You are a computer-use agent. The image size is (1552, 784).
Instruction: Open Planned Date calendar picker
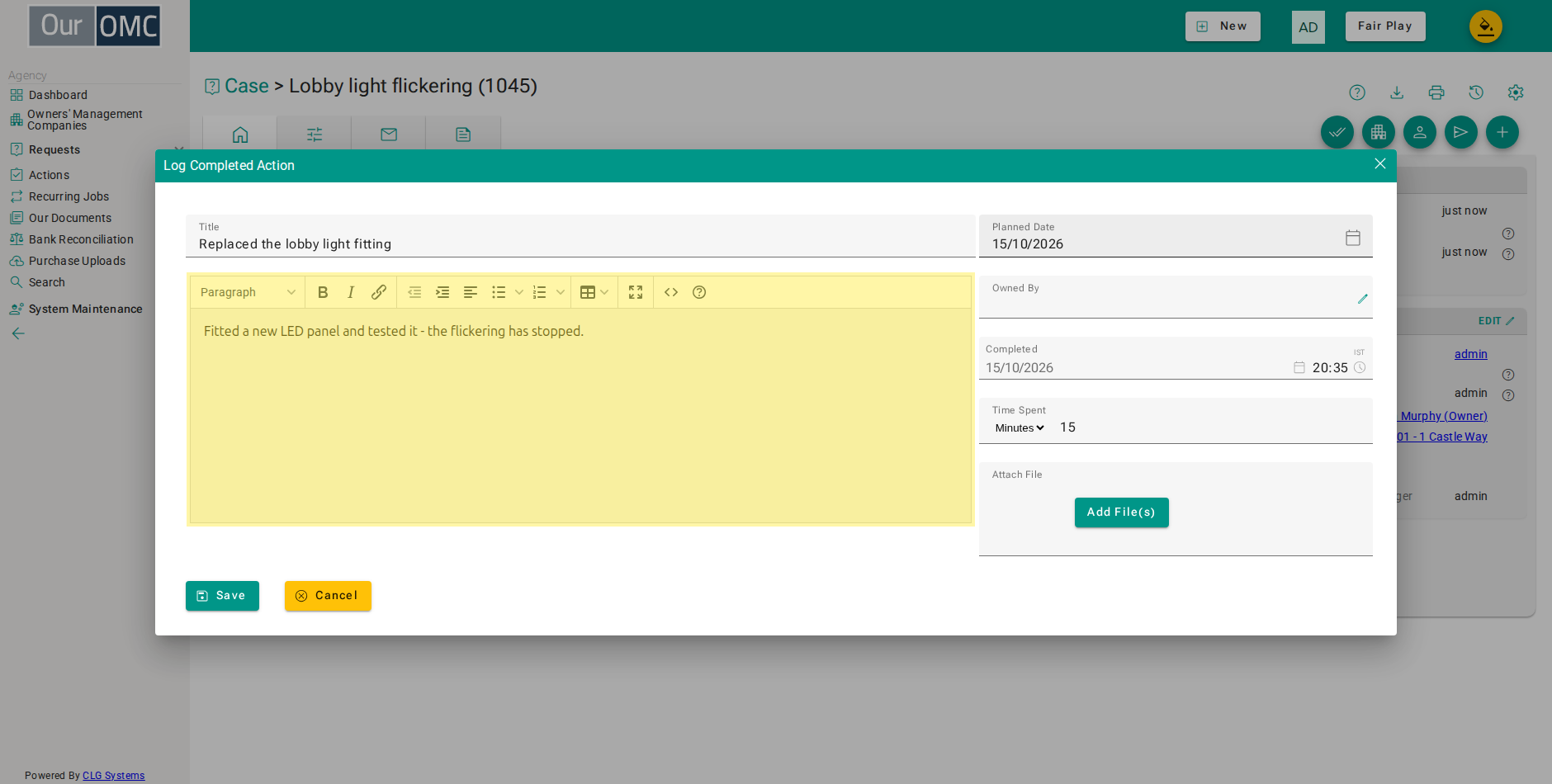pyautogui.click(x=1353, y=238)
